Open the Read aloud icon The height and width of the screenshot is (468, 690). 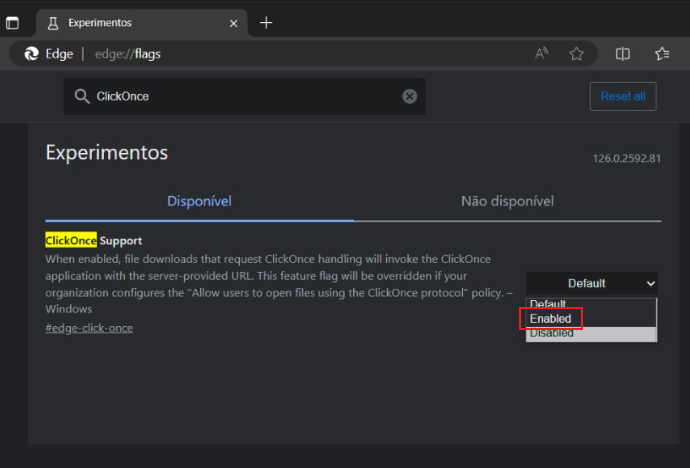tap(541, 54)
